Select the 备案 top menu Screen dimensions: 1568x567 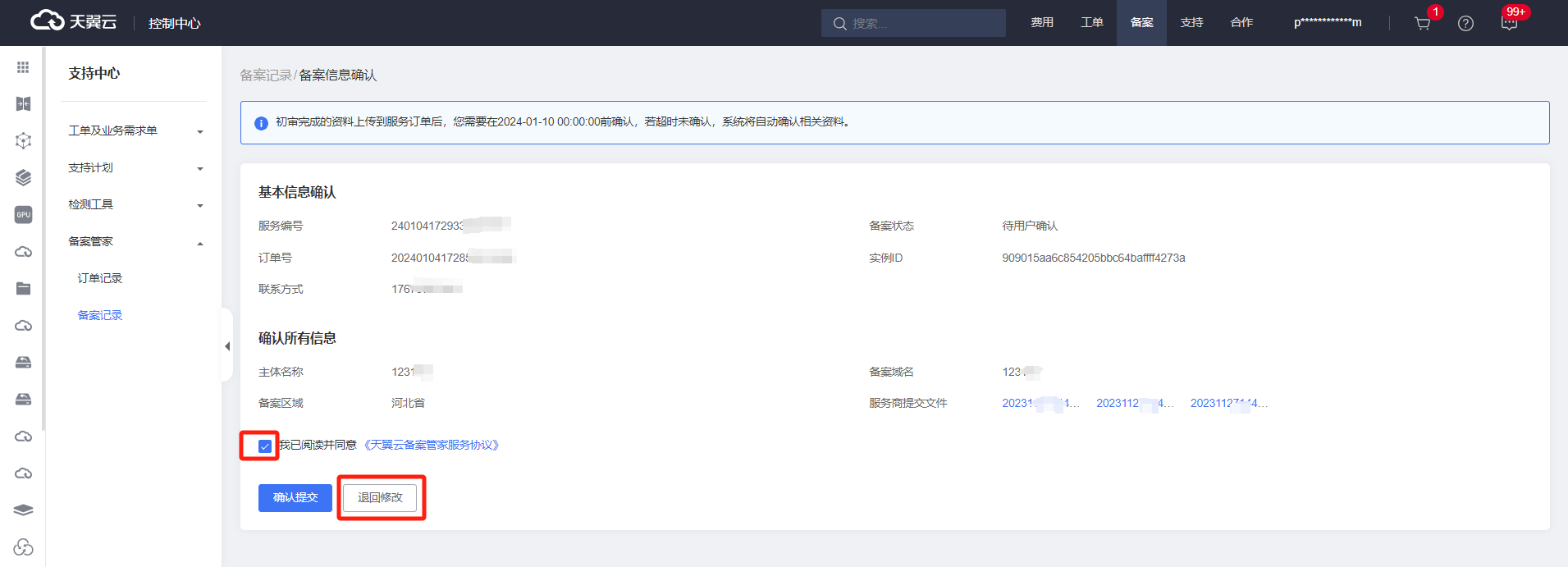pyautogui.click(x=1141, y=23)
